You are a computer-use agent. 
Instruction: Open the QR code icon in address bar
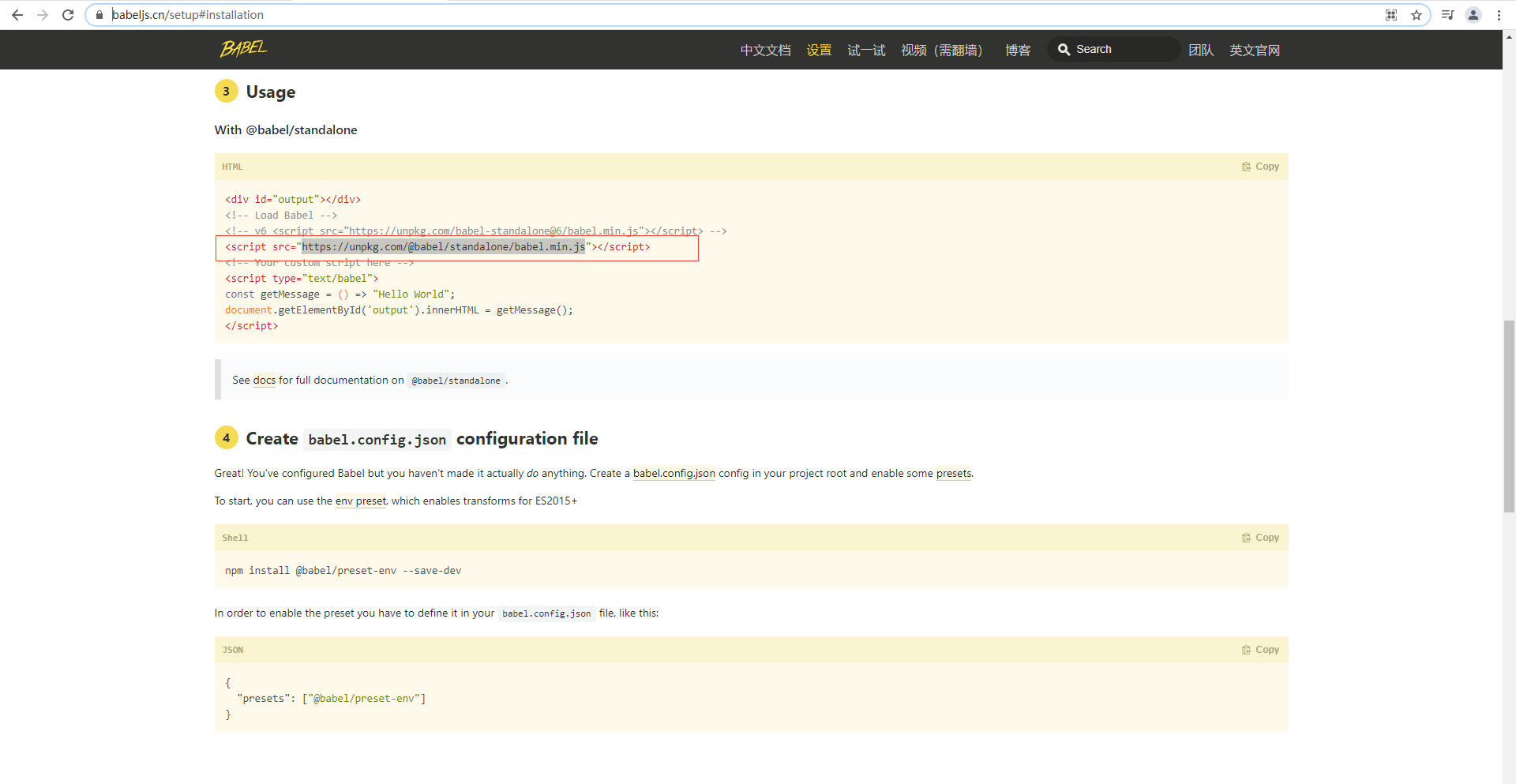coord(1391,15)
